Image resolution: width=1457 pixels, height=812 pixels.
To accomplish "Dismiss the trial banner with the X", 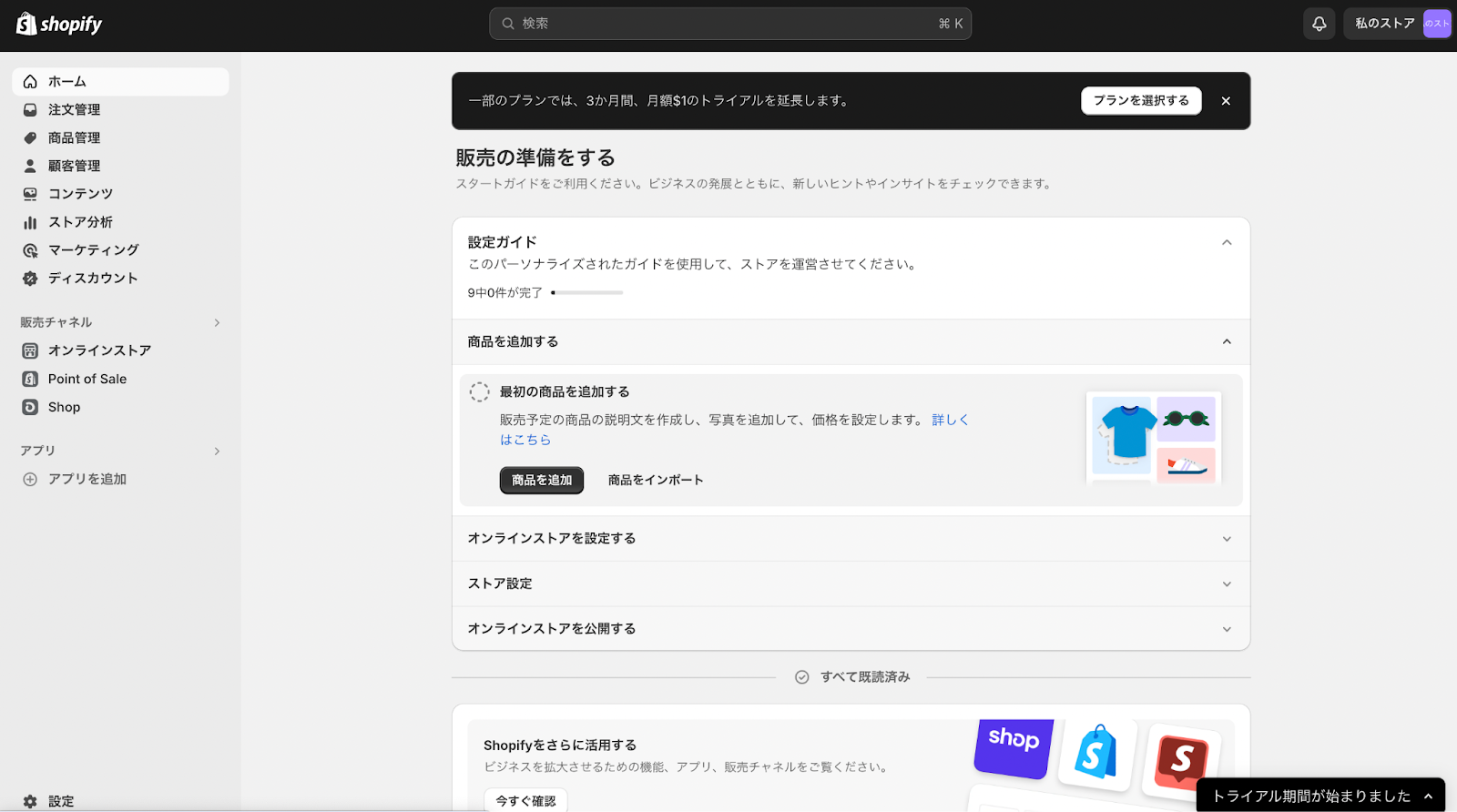I will coord(1226,101).
